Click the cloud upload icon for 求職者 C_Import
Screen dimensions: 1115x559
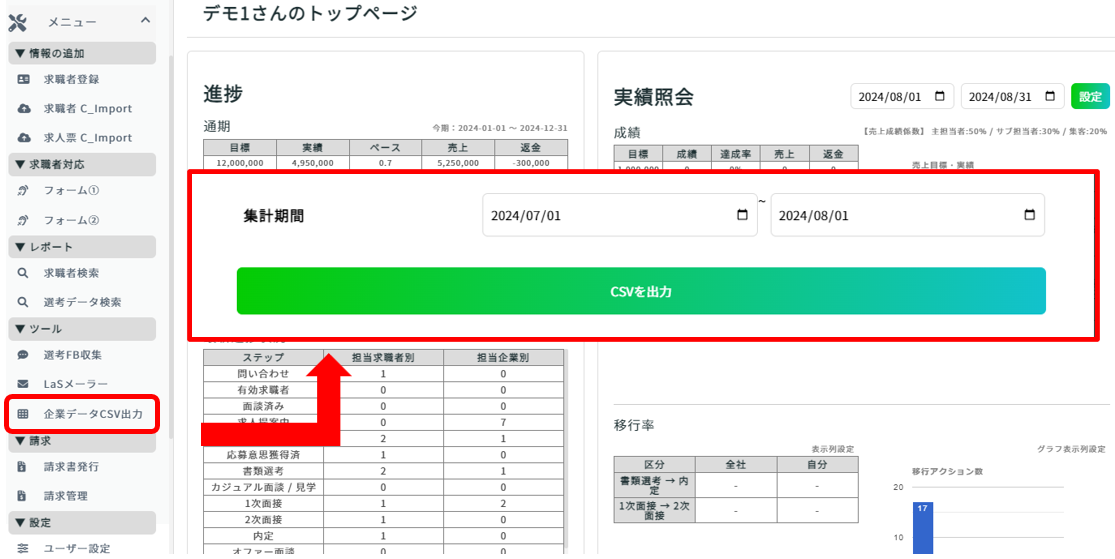coord(23,109)
